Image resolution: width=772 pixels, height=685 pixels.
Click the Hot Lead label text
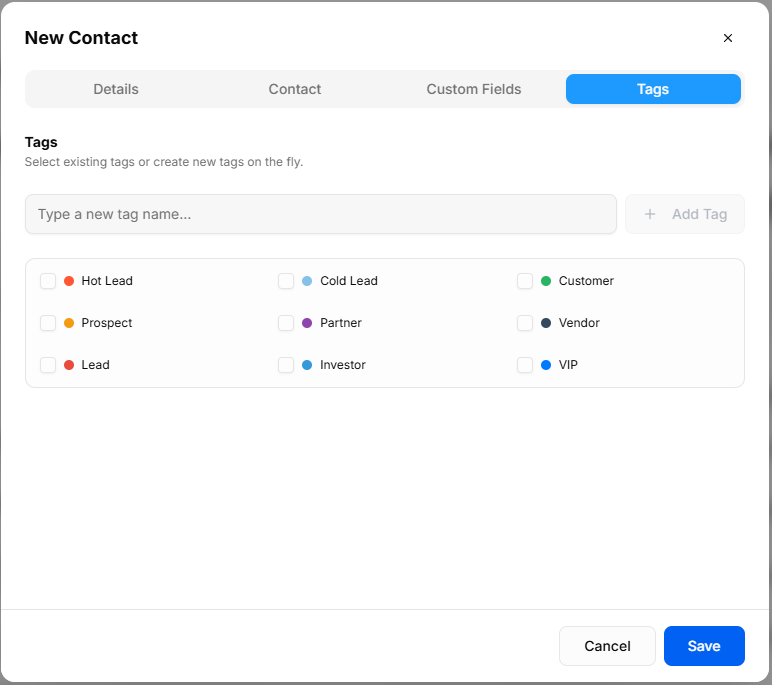107,281
